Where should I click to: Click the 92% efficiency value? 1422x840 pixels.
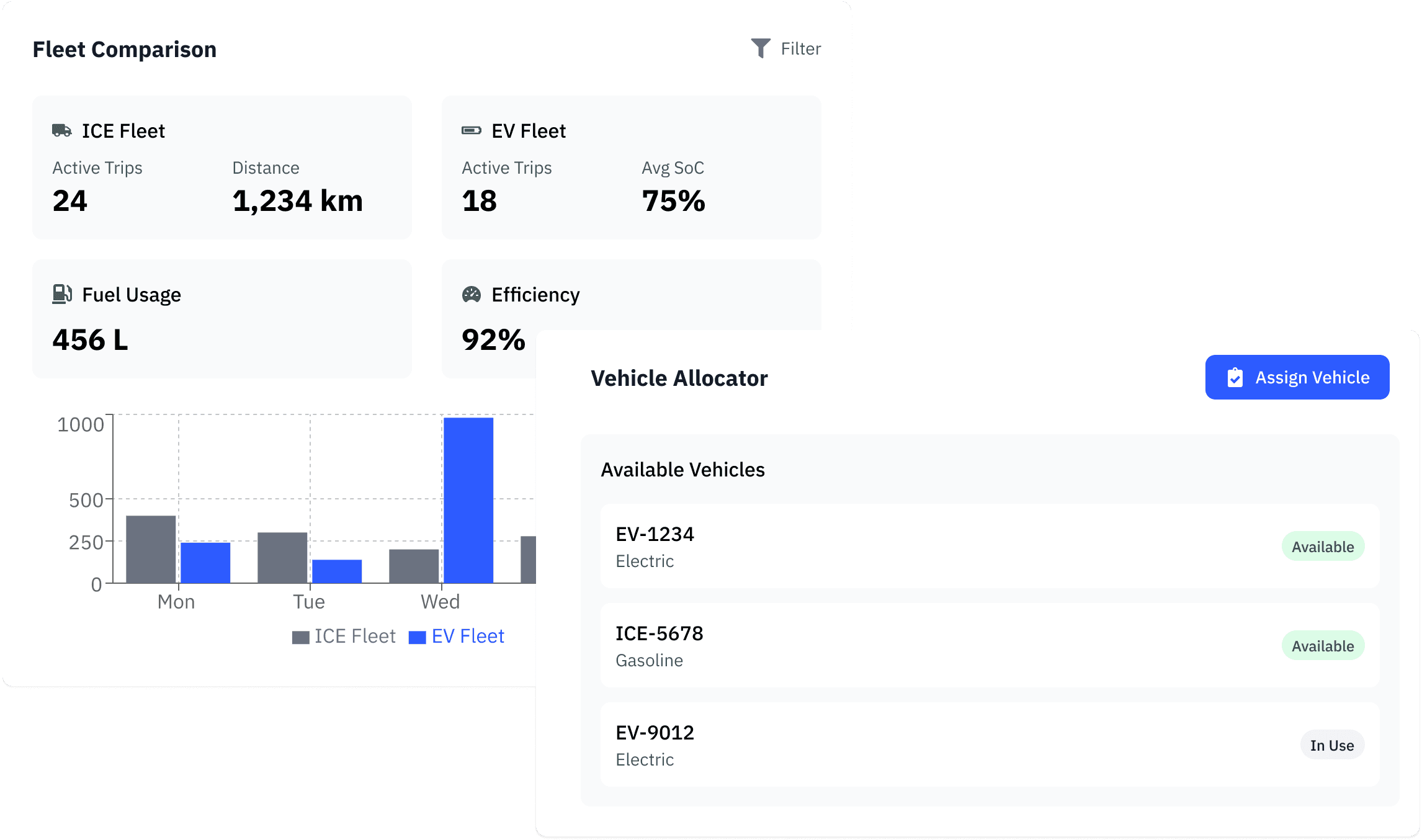click(x=494, y=340)
